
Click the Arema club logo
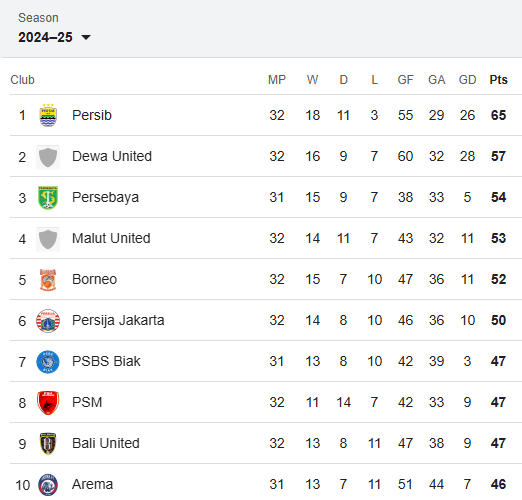tap(48, 485)
